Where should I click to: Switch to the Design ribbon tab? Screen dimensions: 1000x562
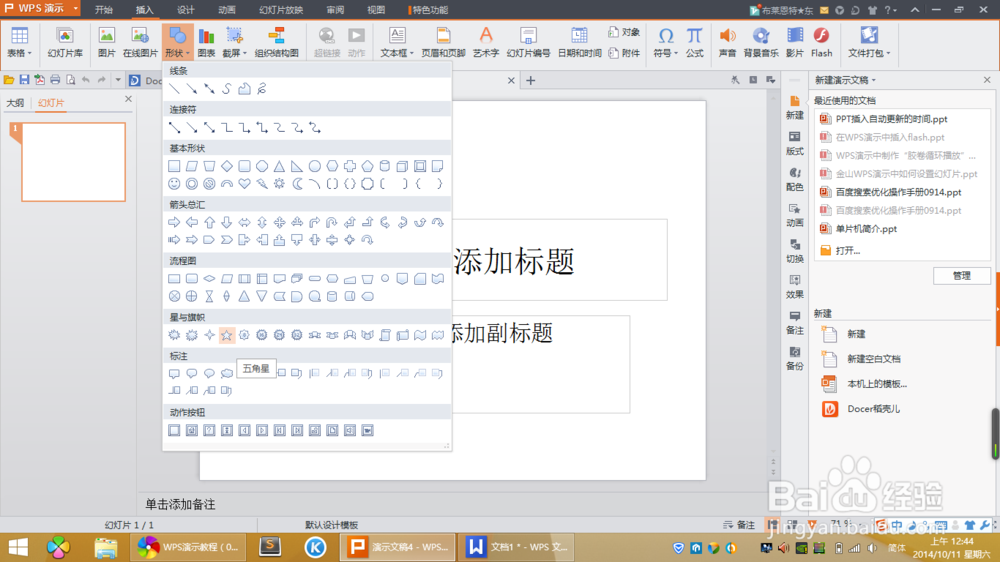click(186, 10)
